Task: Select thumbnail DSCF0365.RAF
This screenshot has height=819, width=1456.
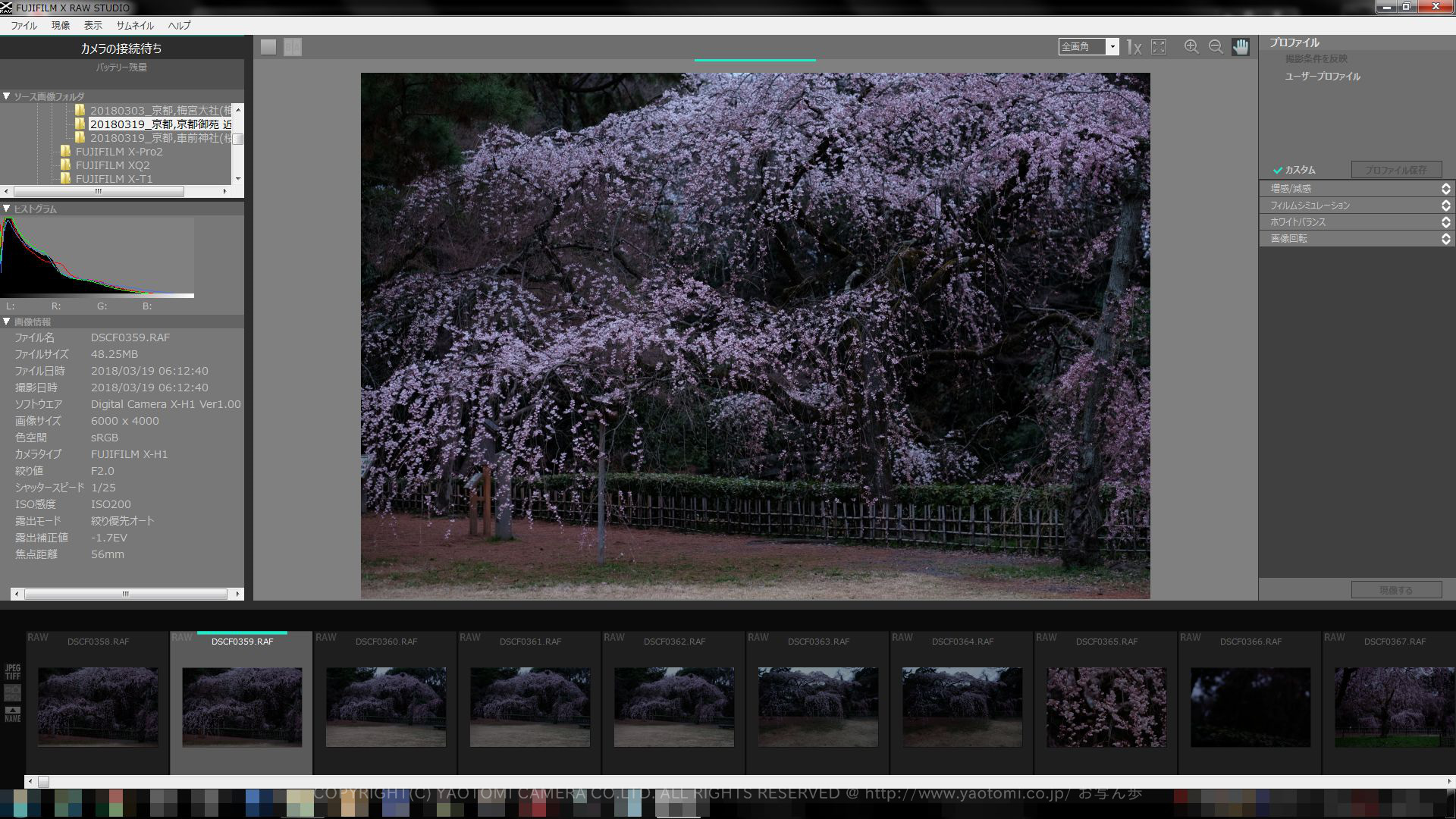Action: point(1106,702)
